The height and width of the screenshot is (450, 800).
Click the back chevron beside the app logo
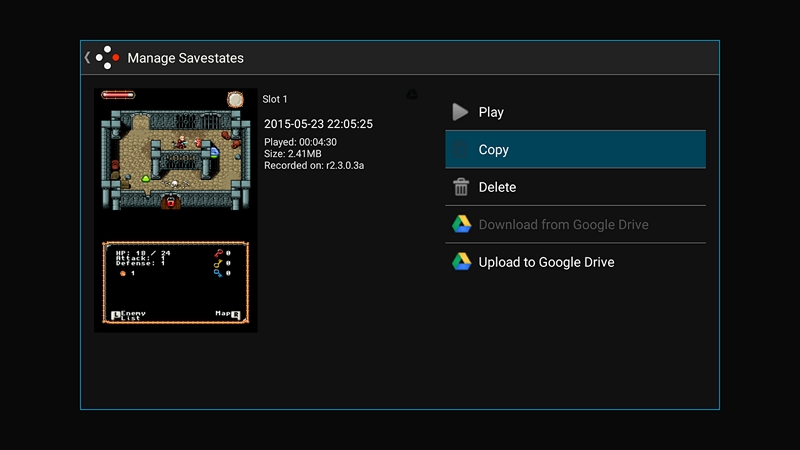87,58
